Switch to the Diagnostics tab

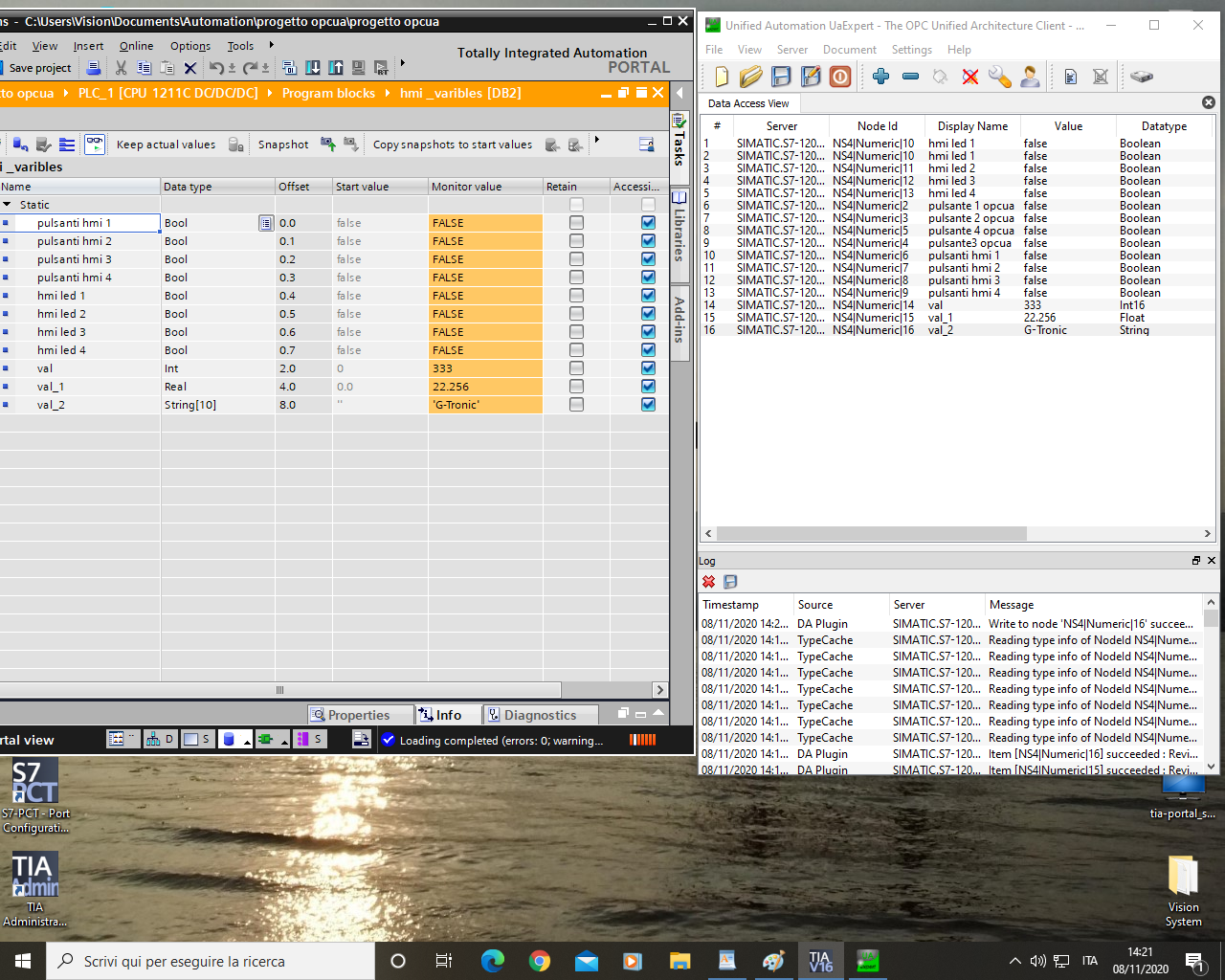click(x=540, y=715)
